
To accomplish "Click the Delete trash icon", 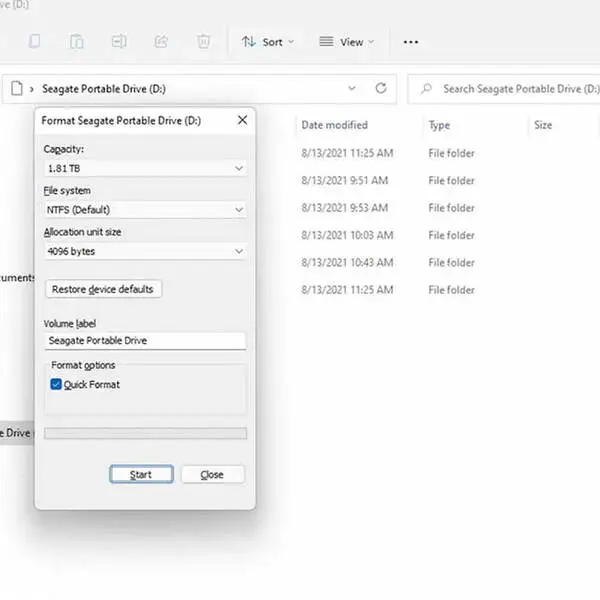I will coord(204,42).
